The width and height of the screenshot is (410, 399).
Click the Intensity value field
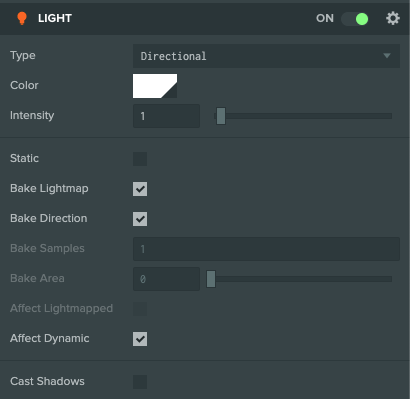pyautogui.click(x=166, y=116)
